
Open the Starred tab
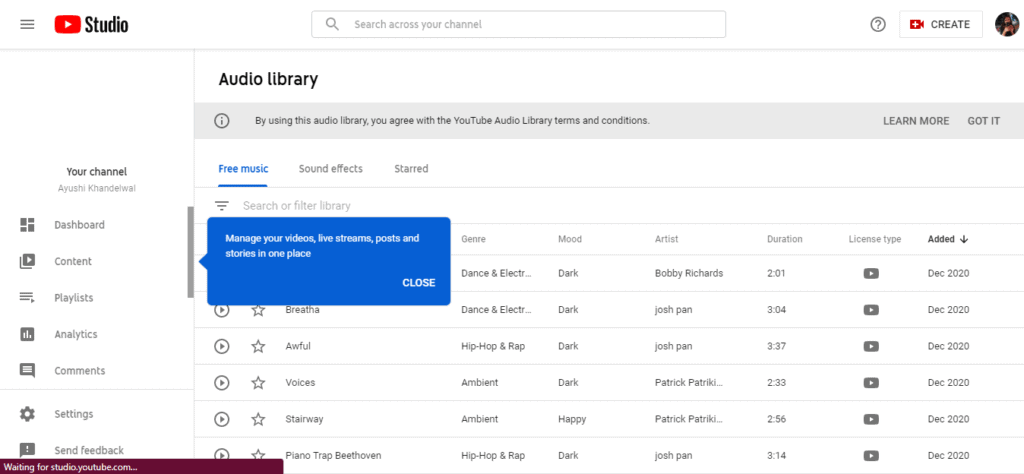pos(411,168)
